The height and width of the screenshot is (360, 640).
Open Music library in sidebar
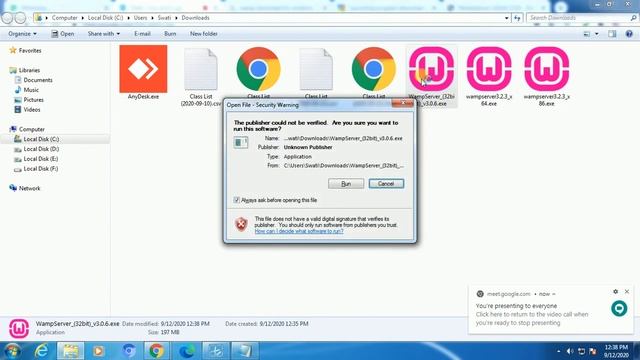(x=31, y=90)
